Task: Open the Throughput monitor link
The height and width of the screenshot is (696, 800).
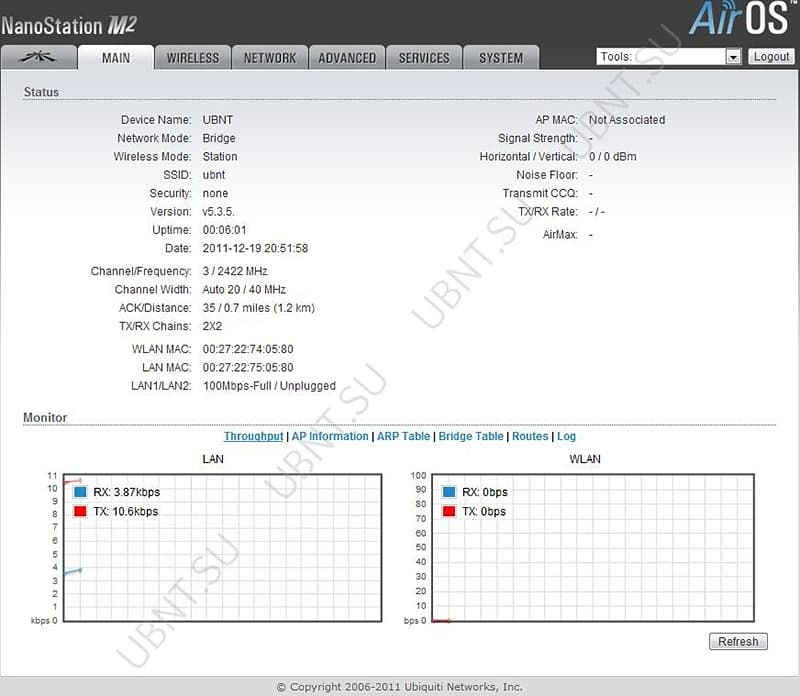Action: 254,436
